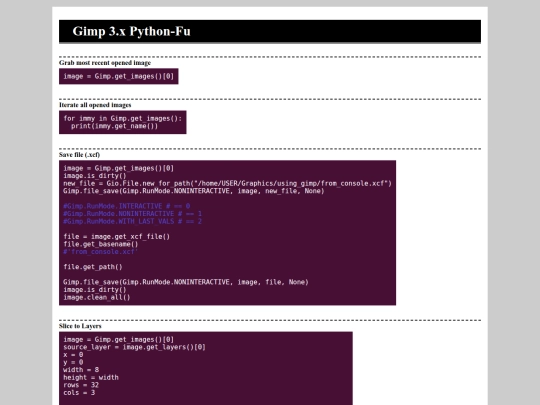This screenshot has width=540, height=405.
Task: Click first Gimp.file_save line with new_file
Action: pyautogui.click(x=194, y=191)
